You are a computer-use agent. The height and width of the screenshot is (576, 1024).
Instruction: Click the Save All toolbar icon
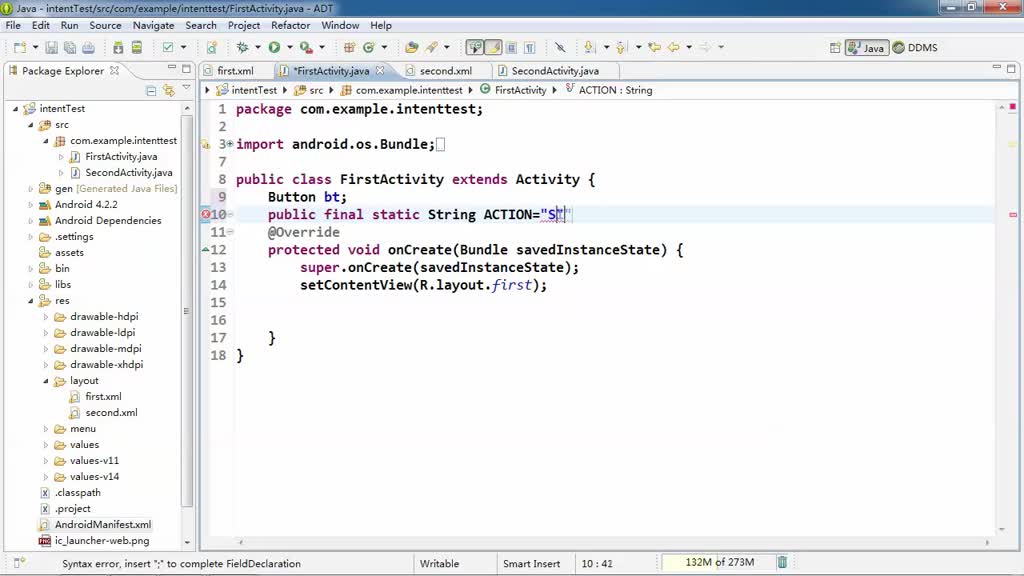tap(70, 48)
